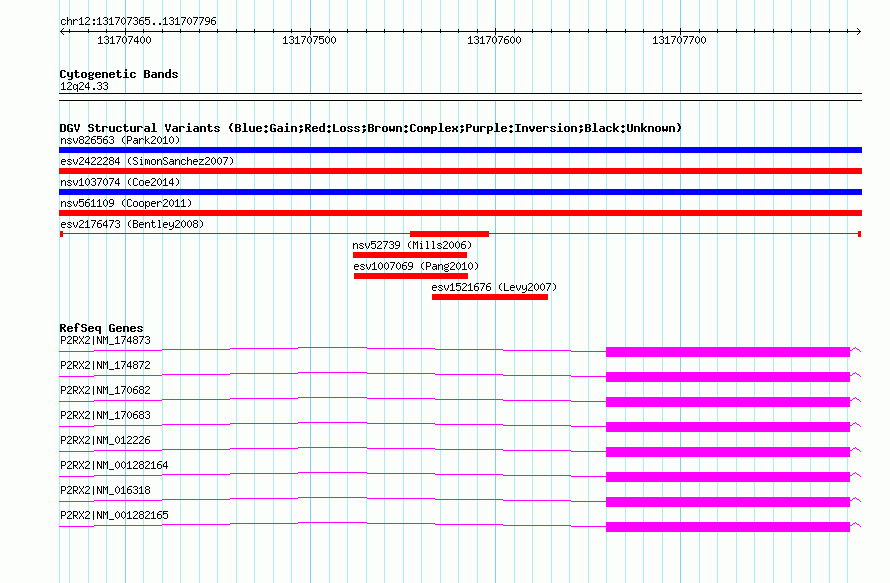The width and height of the screenshot is (890, 583).
Task: Click the chr12:131707365..131707796 coordinate label
Action: pyautogui.click(x=138, y=21)
